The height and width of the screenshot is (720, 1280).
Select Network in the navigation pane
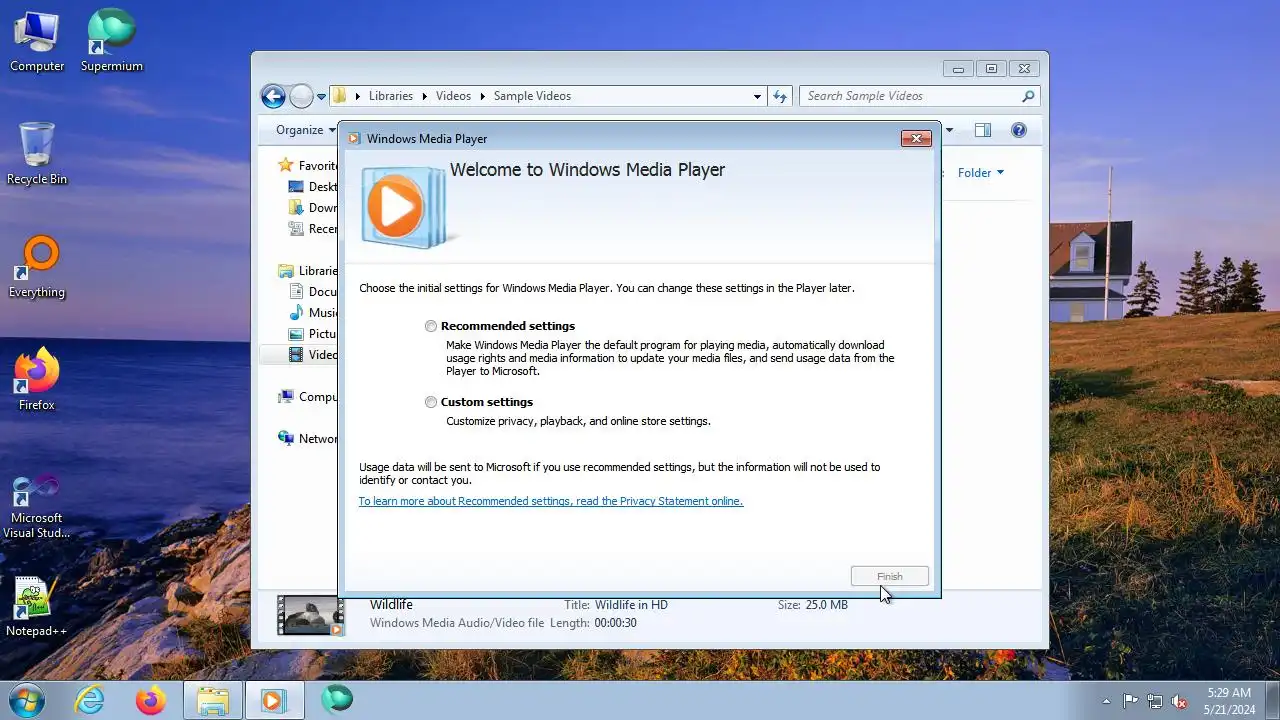pyautogui.click(x=308, y=439)
